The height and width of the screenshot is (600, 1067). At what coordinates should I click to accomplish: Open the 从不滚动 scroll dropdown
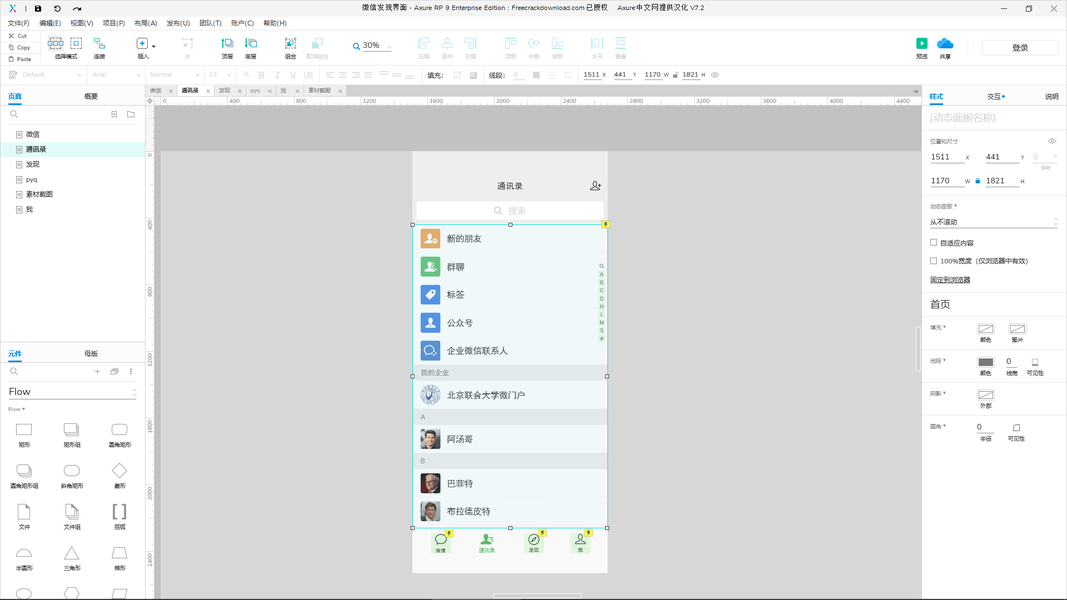click(x=994, y=222)
